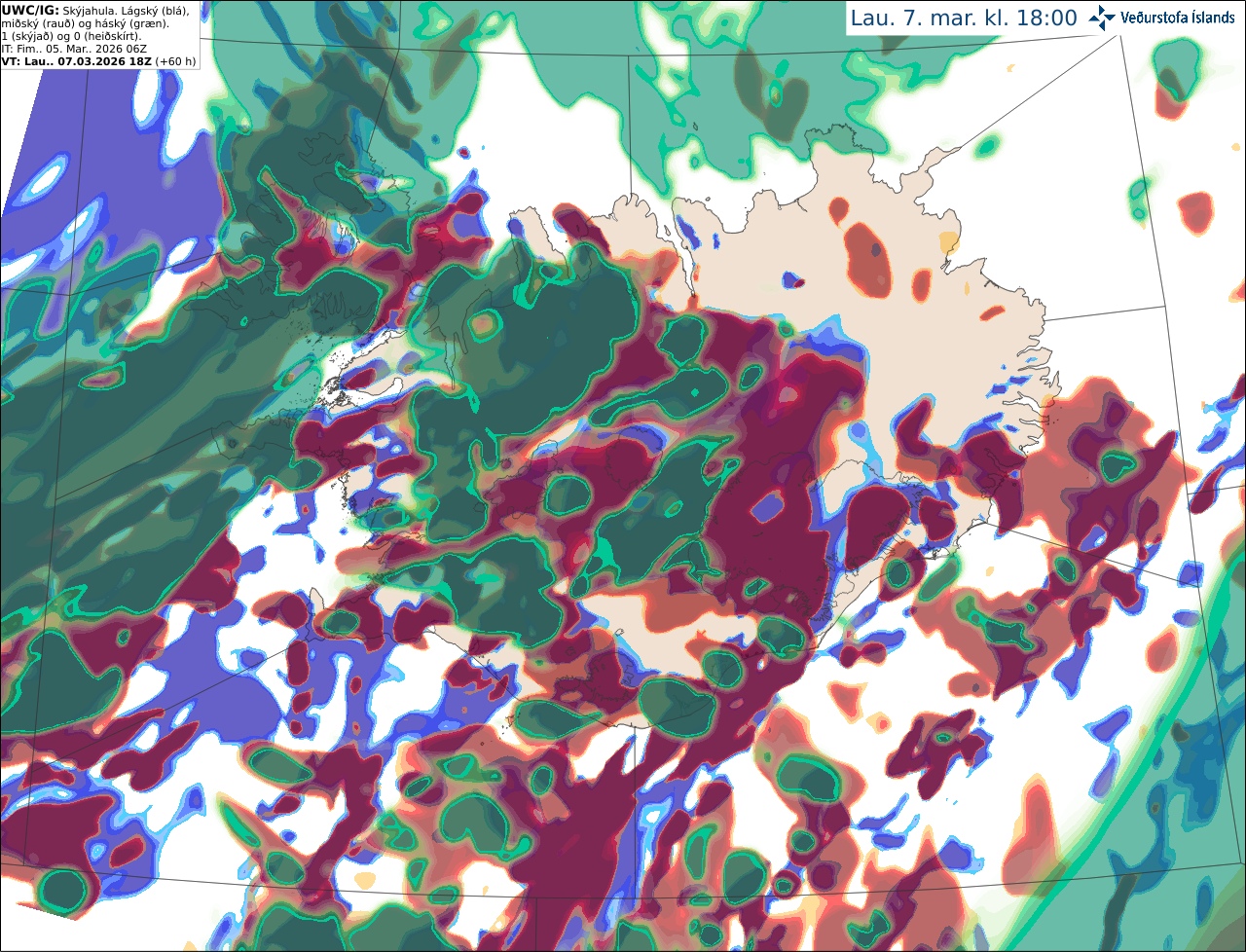
Task: Click the 'UWC/IG:' bold label in legend
Action: 30,11
